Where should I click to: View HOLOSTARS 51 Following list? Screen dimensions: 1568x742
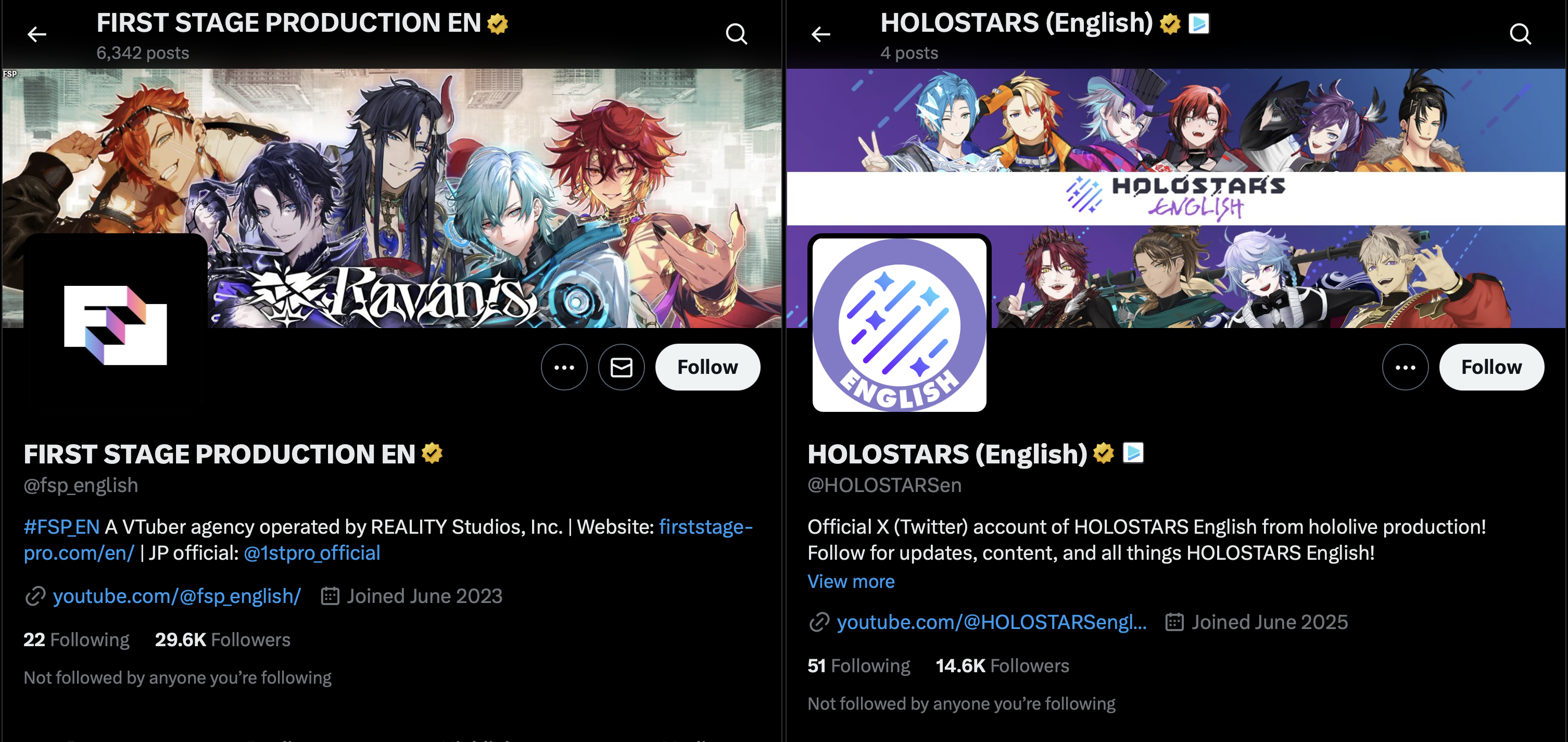(858, 666)
